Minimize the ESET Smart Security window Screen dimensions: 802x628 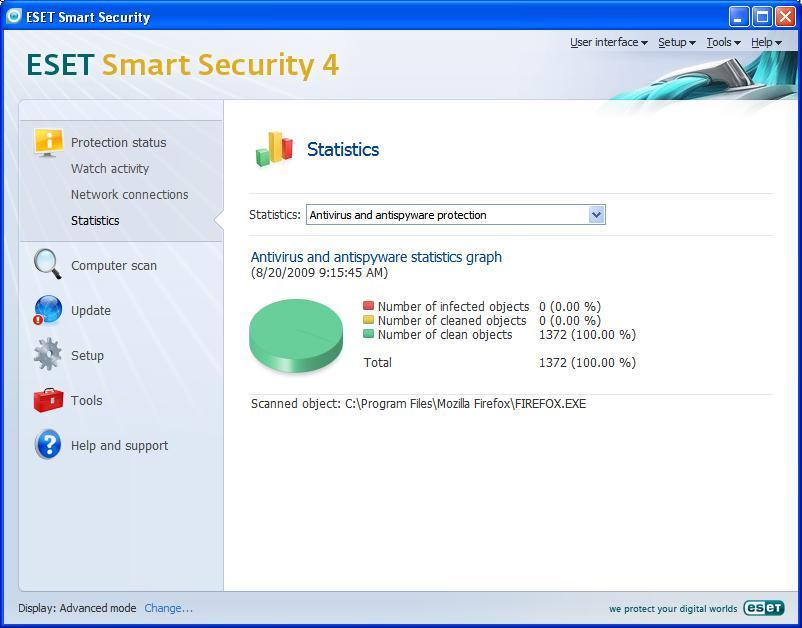click(x=738, y=16)
